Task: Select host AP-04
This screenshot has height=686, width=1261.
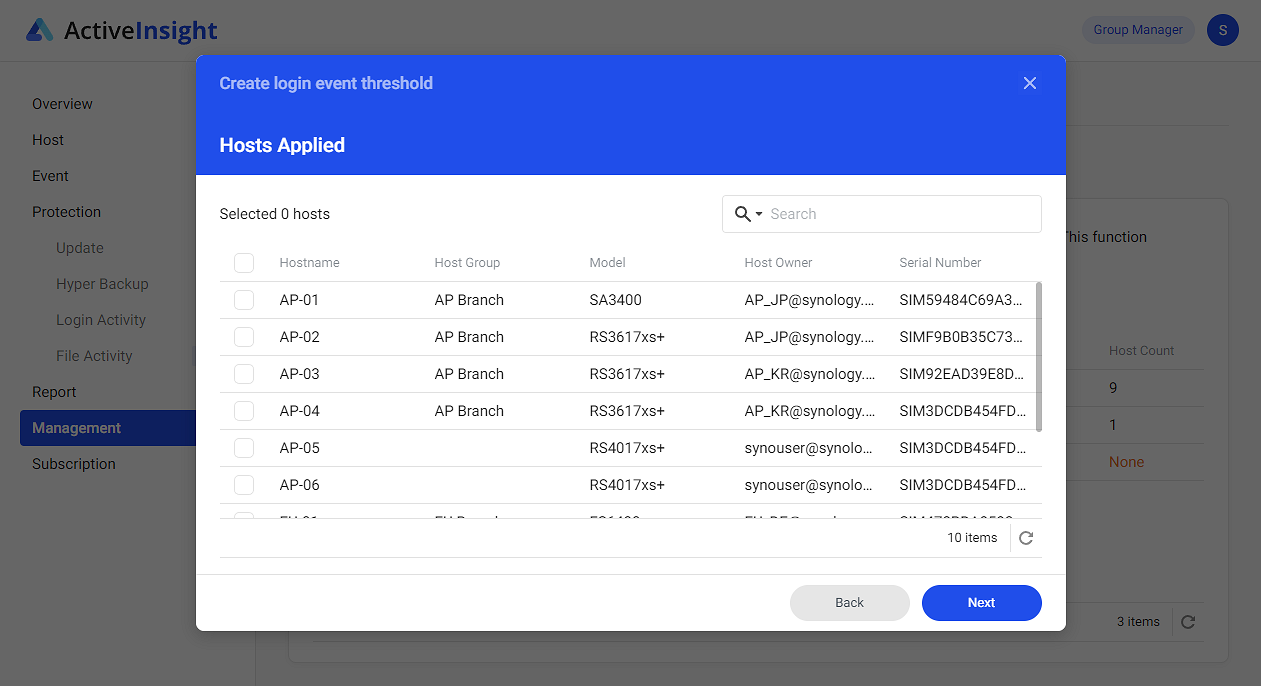Action: click(244, 410)
